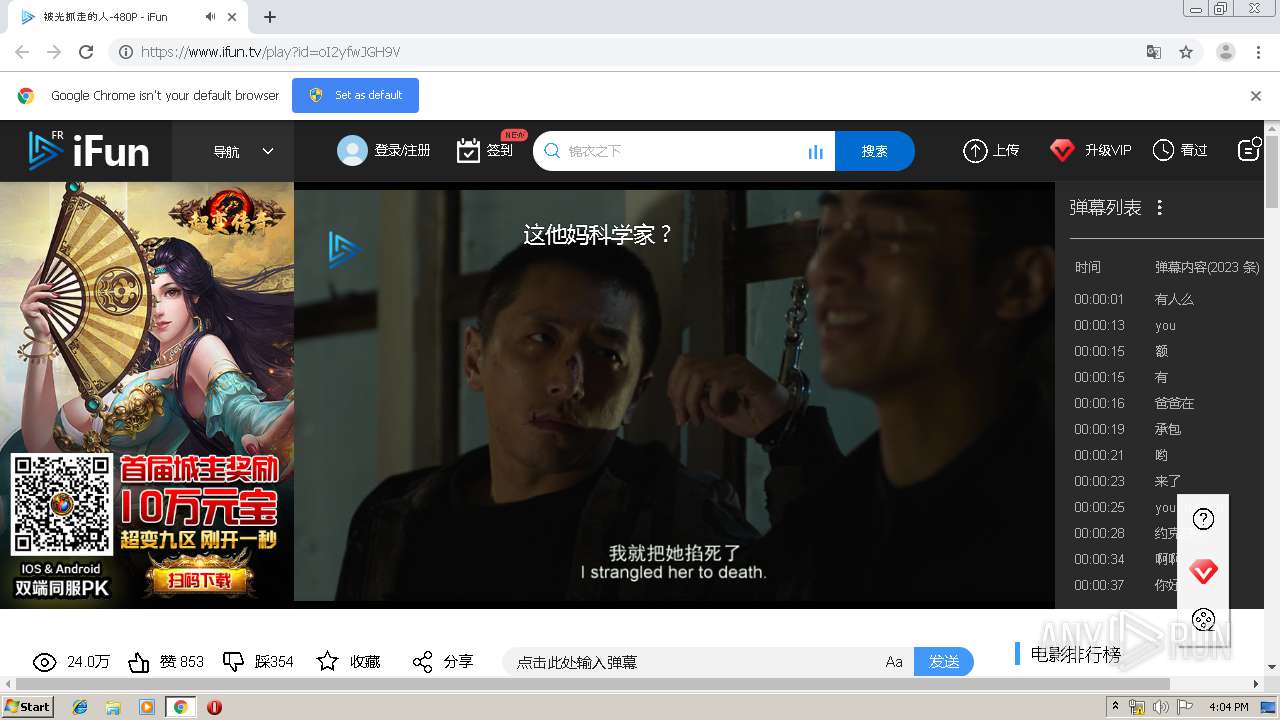Image resolution: width=1280 pixels, height=720 pixels.
Task: Click the video player area
Action: (x=674, y=395)
